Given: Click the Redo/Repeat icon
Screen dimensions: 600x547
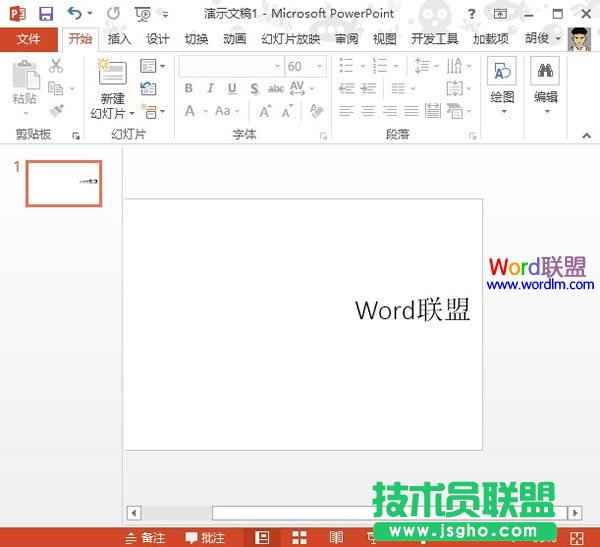Looking at the screenshot, I should (113, 14).
